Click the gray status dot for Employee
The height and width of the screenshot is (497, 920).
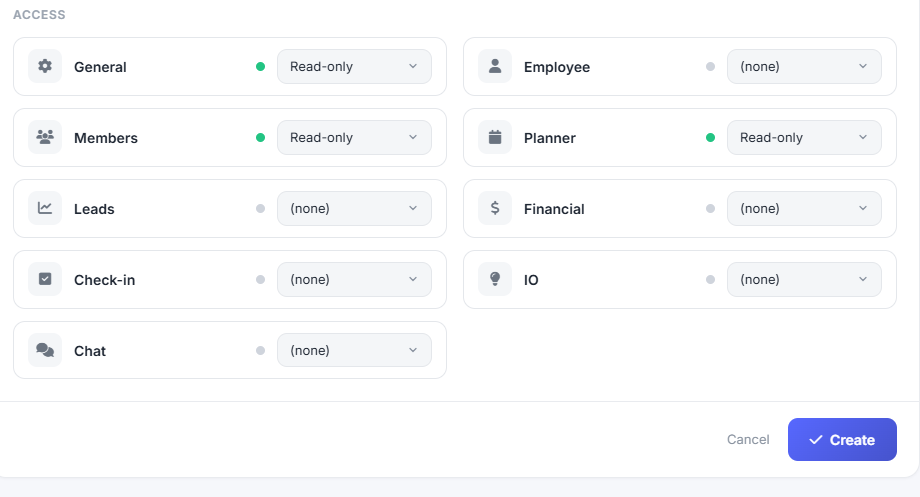coord(711,66)
